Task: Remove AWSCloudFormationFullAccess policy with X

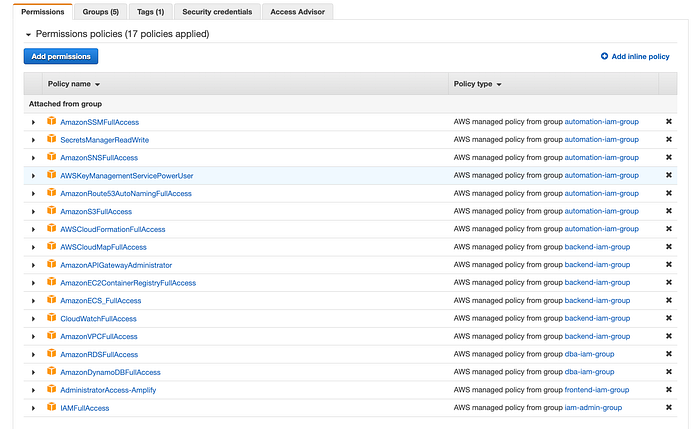Action: pyautogui.click(x=669, y=229)
